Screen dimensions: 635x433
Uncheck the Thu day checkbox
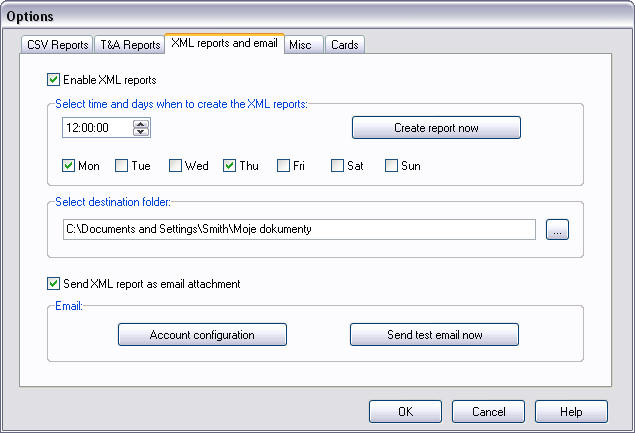[230, 166]
